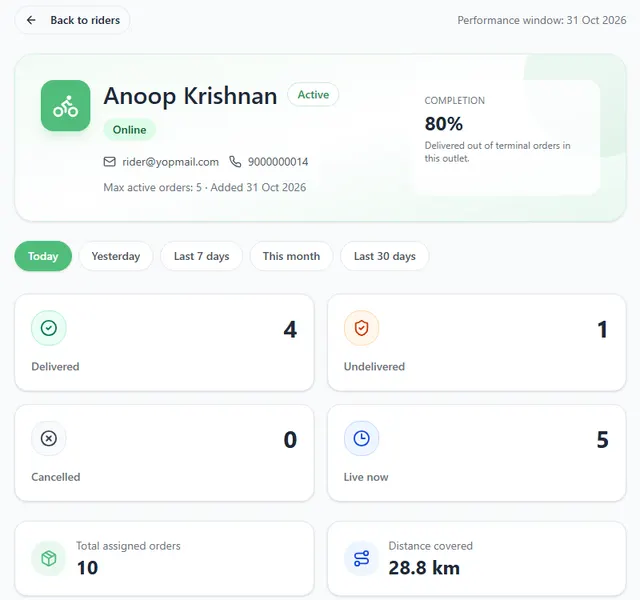640x600 pixels.
Task: Click the back arrow icon
Action: pyautogui.click(x=31, y=20)
